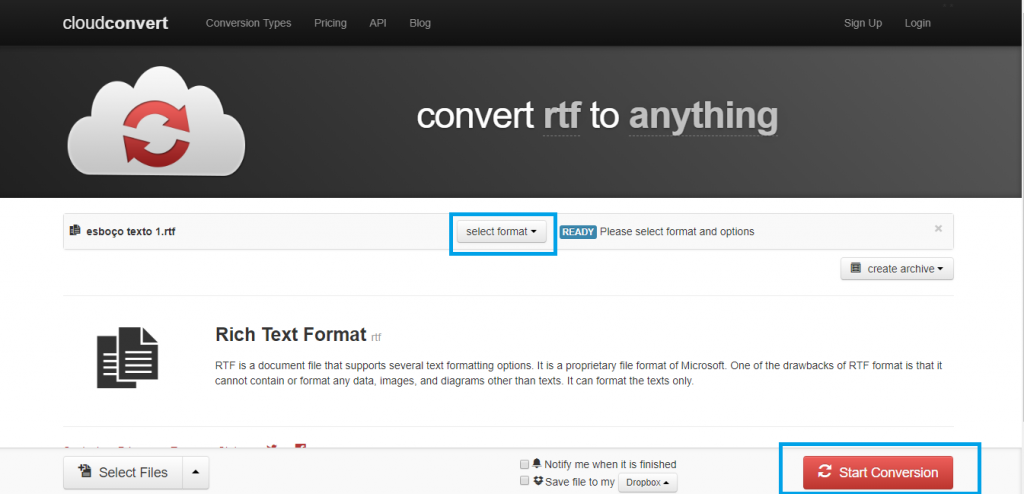Open the select format dropdown
The width and height of the screenshot is (1024, 494).
(x=502, y=231)
